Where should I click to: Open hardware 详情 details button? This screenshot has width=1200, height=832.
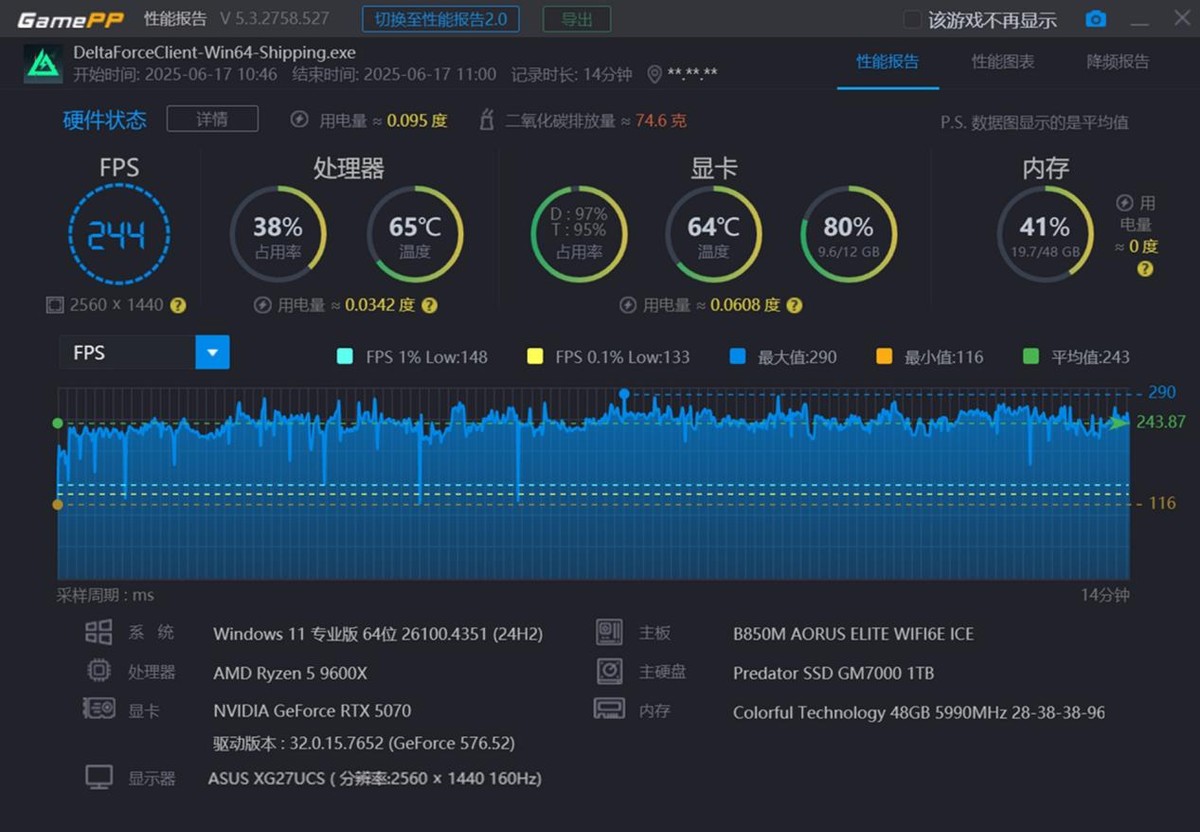(x=212, y=119)
